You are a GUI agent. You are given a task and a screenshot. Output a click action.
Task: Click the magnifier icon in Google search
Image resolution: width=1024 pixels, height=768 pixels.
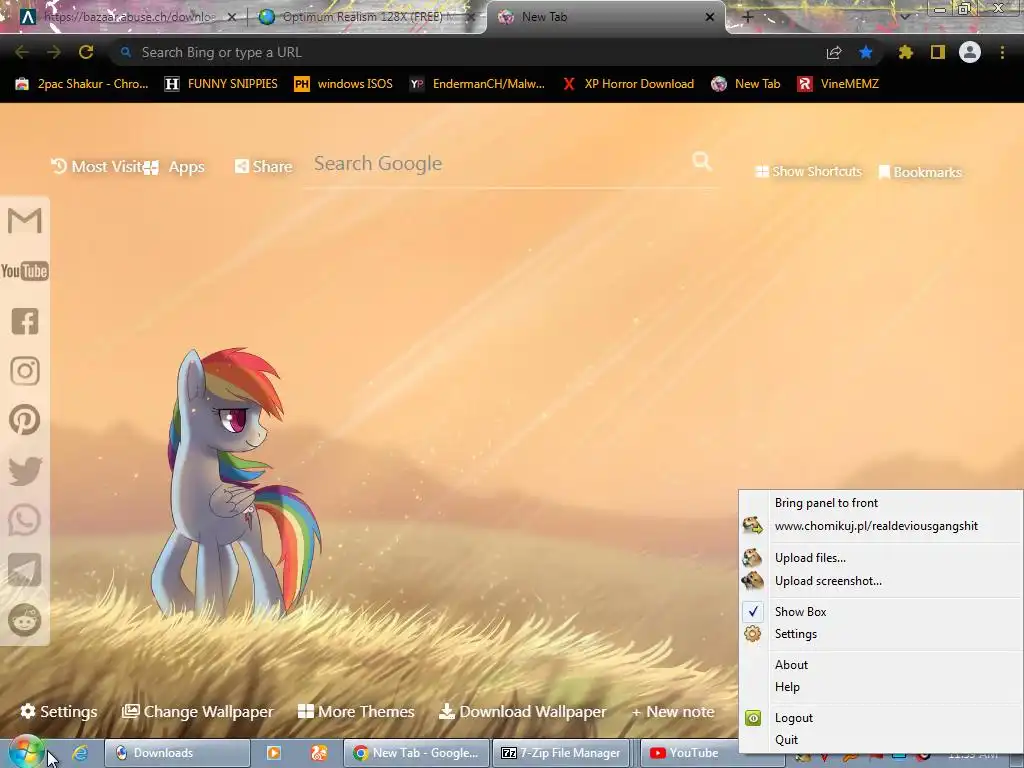tap(702, 161)
